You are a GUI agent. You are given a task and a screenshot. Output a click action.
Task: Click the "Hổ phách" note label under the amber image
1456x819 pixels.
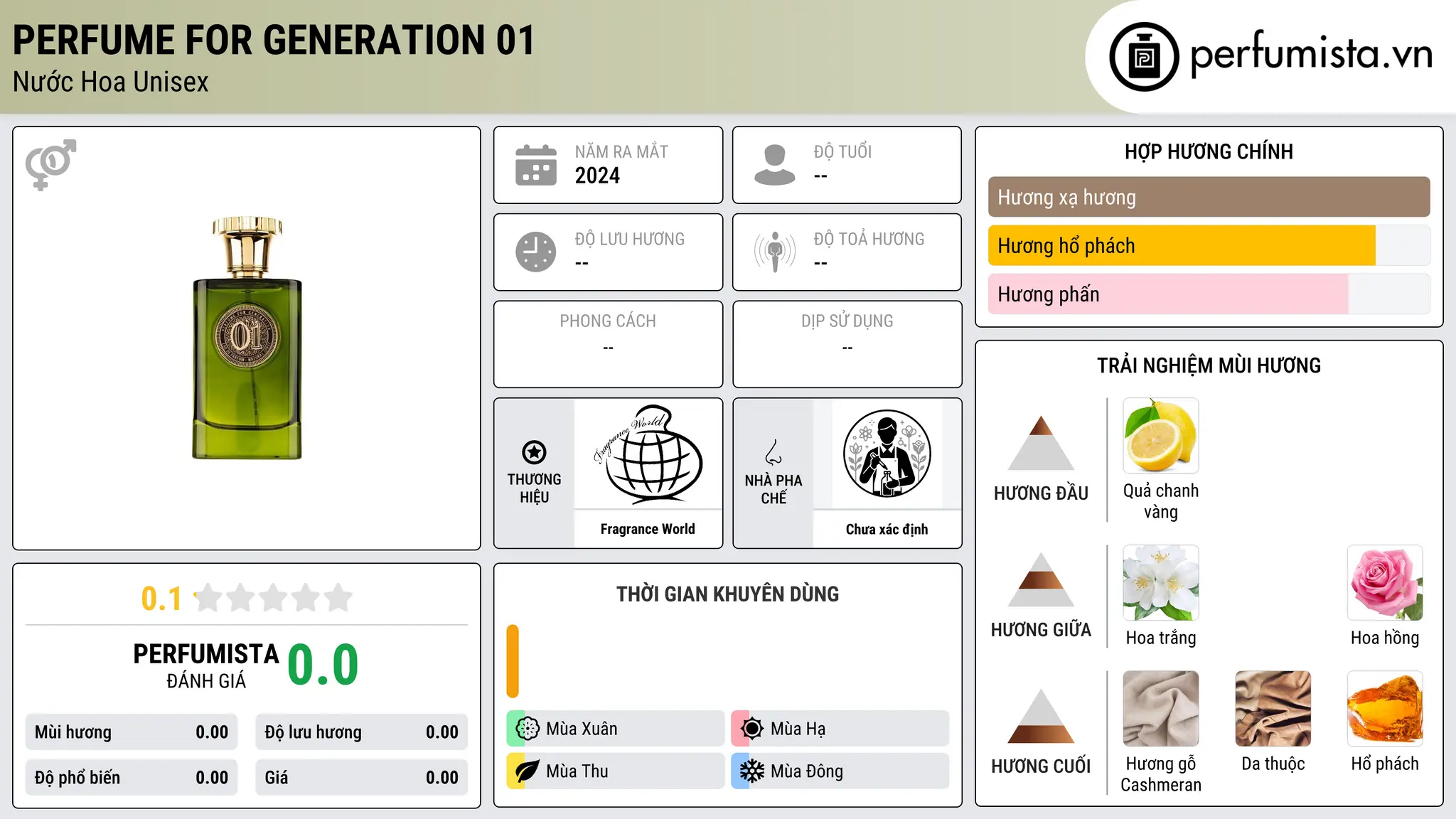tap(1385, 764)
